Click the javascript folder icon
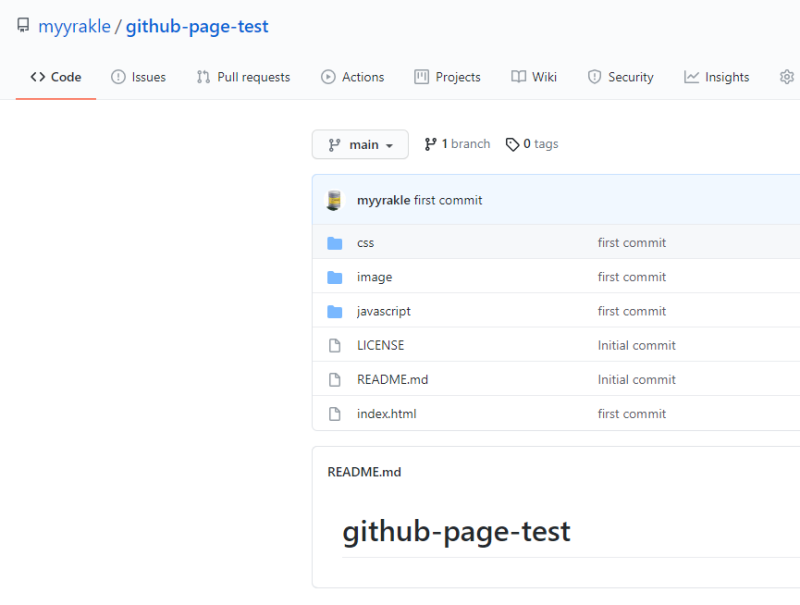The height and width of the screenshot is (605, 800). point(335,311)
